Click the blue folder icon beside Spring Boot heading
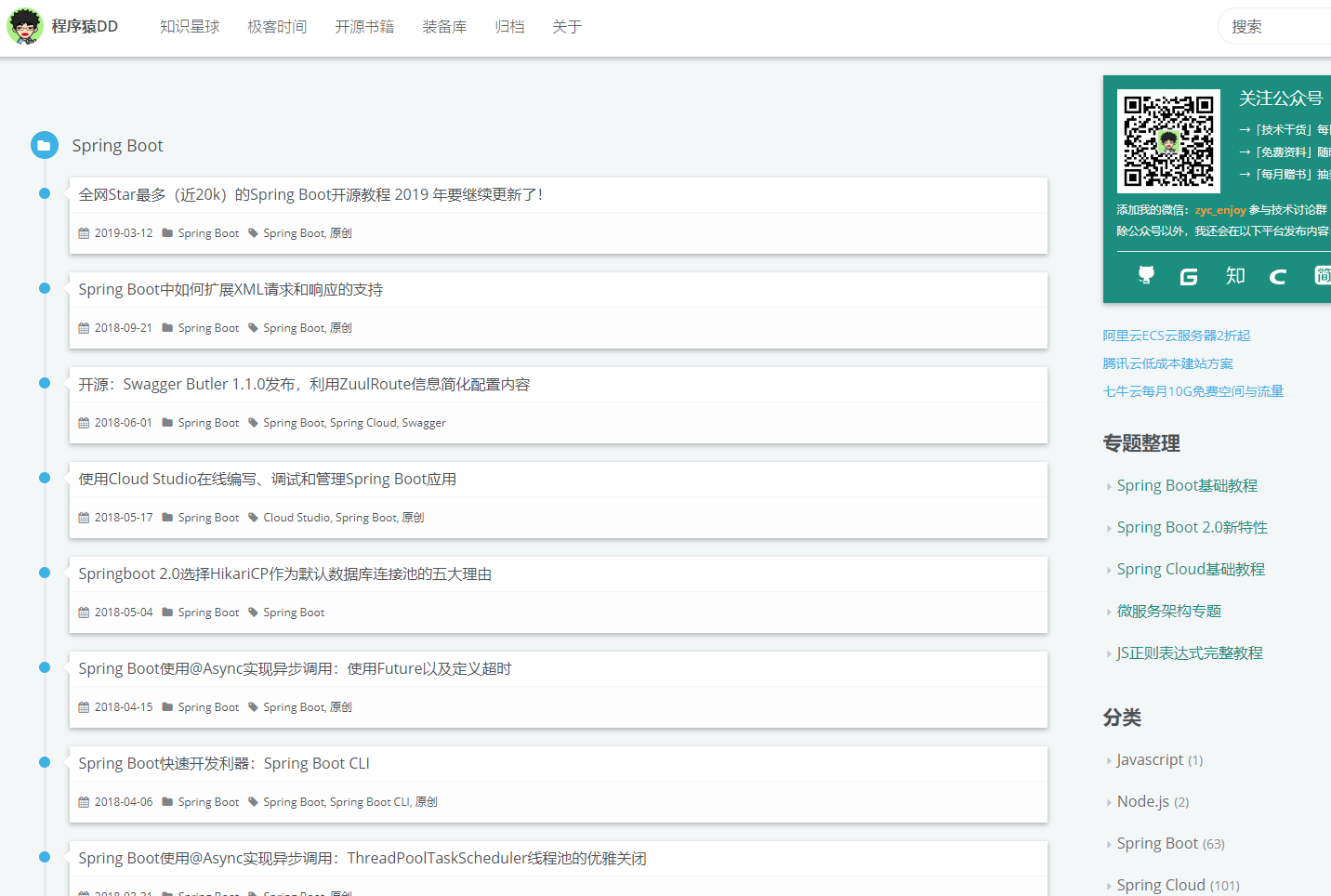Image resolution: width=1331 pixels, height=896 pixels. (x=44, y=145)
